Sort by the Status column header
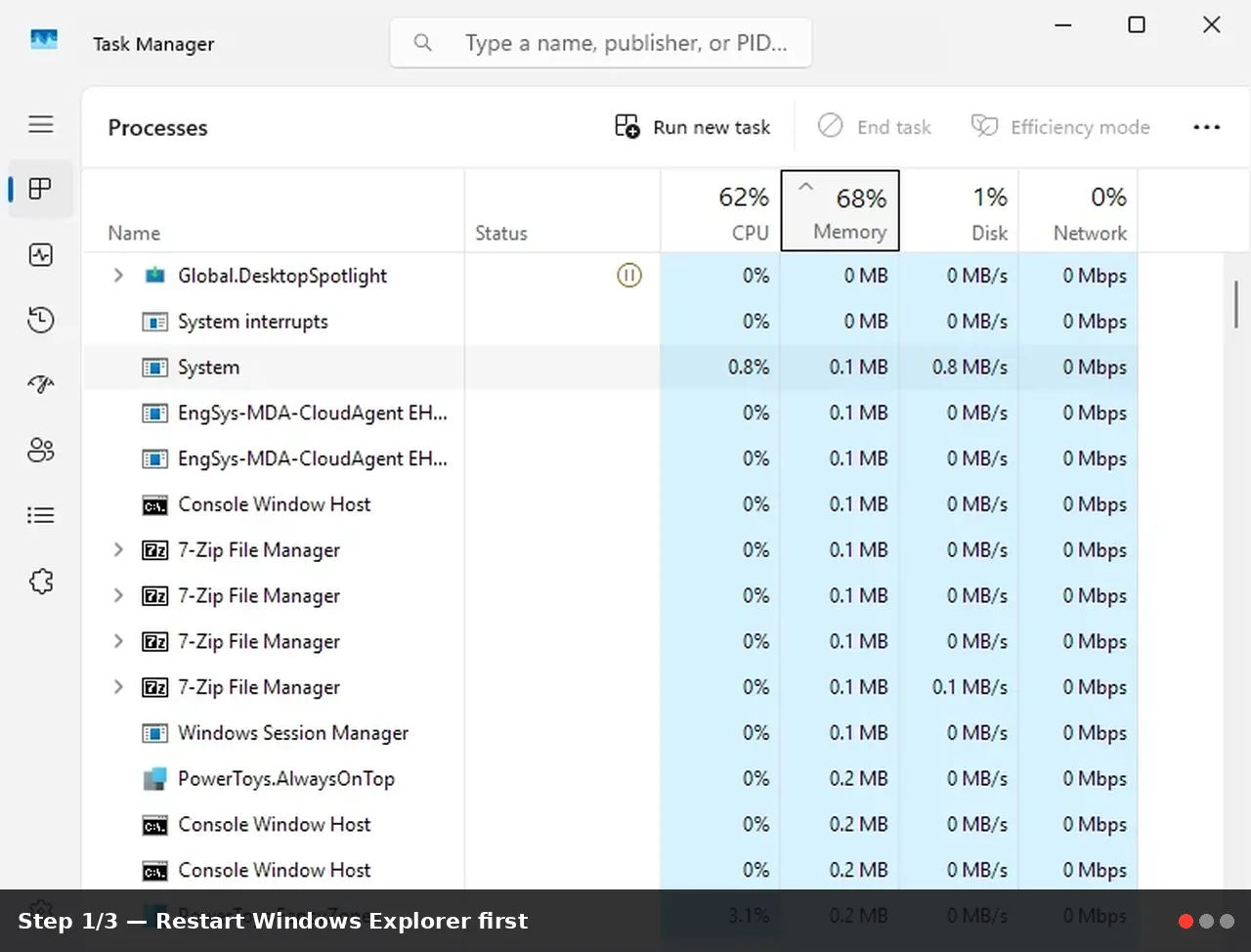The width and height of the screenshot is (1251, 952). click(563, 211)
